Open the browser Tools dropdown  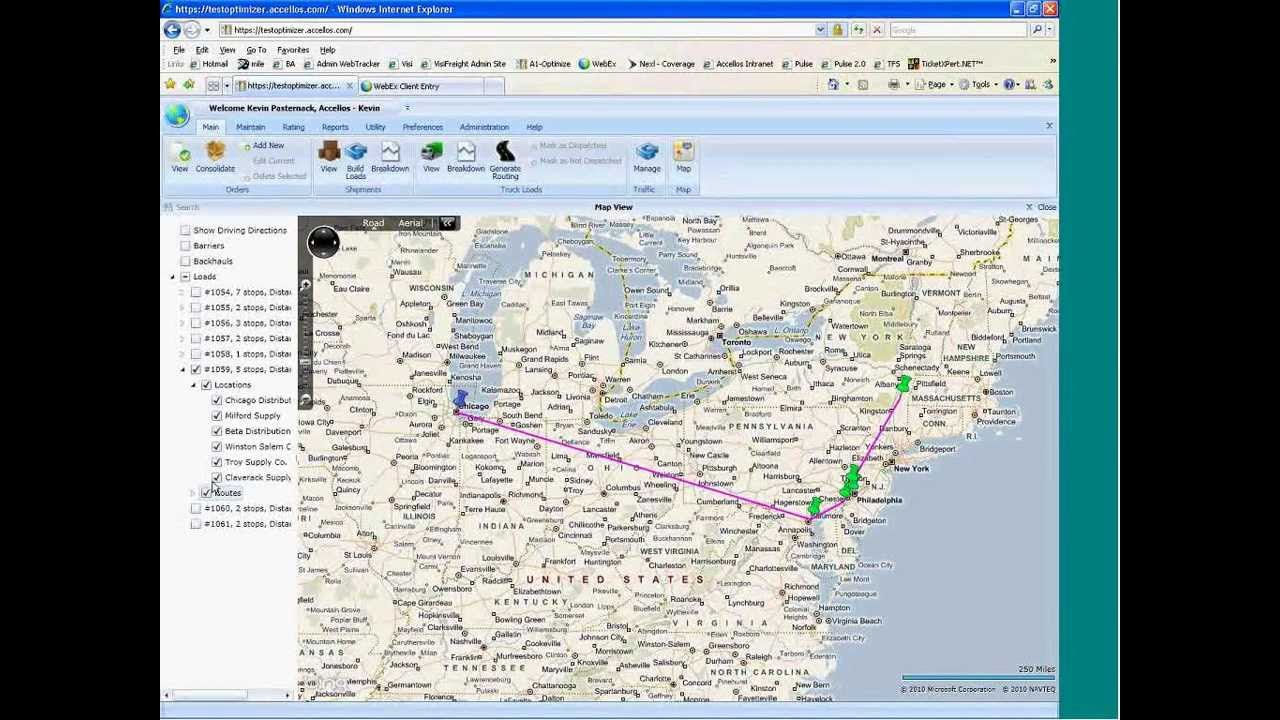coord(980,85)
